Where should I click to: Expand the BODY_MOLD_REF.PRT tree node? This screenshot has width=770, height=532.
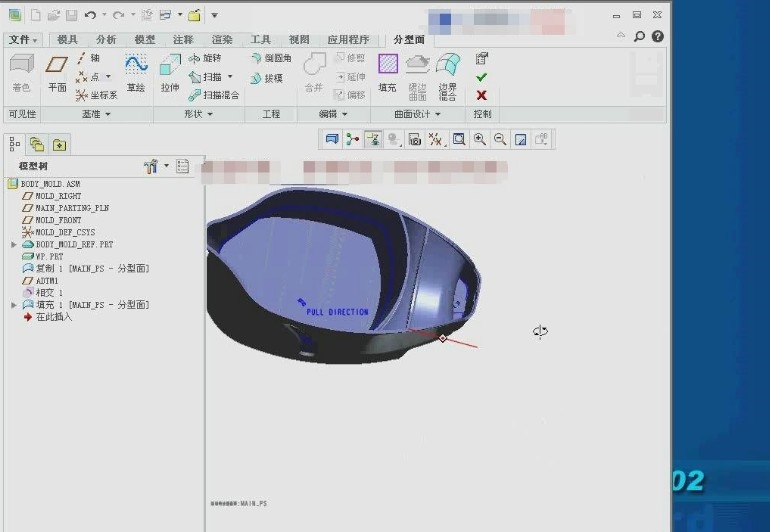tap(14, 244)
